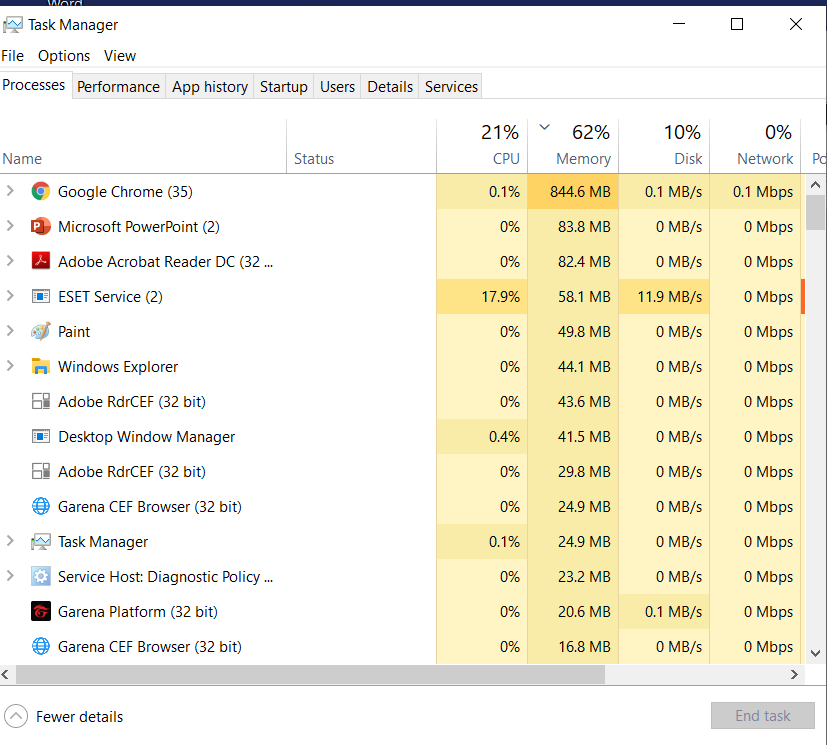This screenshot has width=827, height=745.
Task: Expand the ESET Service (2) group
Action: (x=10, y=296)
